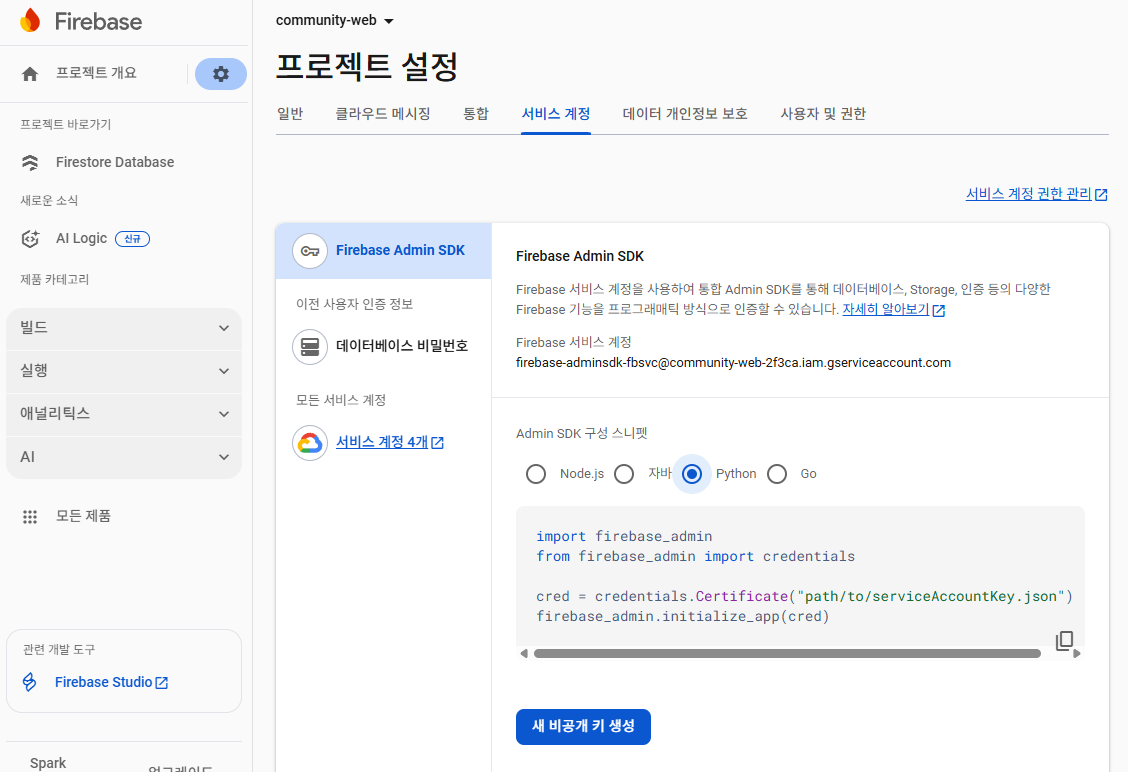Click the key icon for Firebase Admin SDK

coord(310,251)
